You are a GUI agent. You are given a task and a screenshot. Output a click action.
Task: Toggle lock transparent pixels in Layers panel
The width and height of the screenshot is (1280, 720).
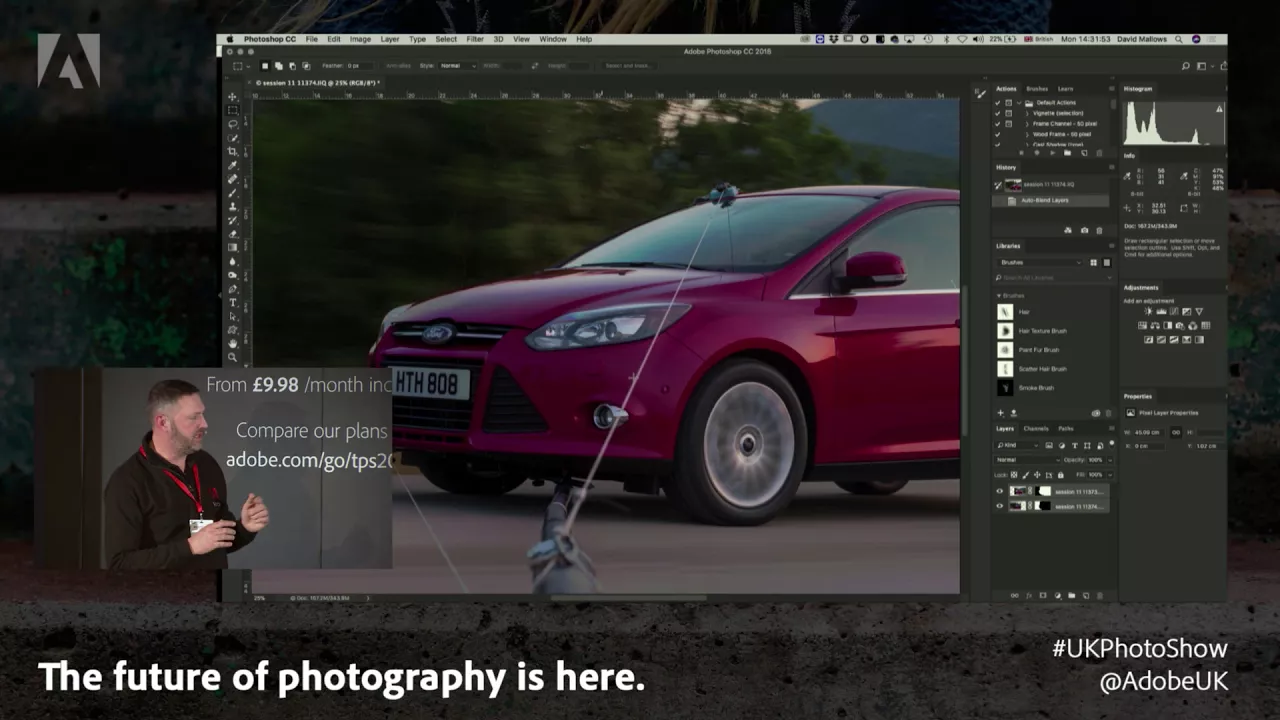click(x=1014, y=475)
